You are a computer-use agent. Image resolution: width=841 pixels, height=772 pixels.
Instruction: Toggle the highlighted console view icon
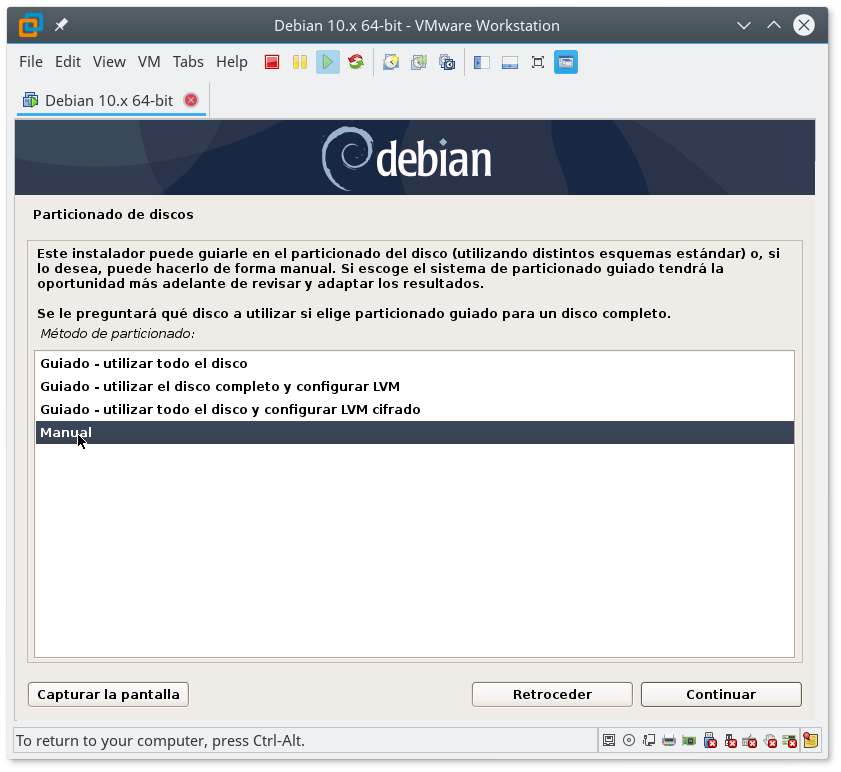(x=565, y=62)
